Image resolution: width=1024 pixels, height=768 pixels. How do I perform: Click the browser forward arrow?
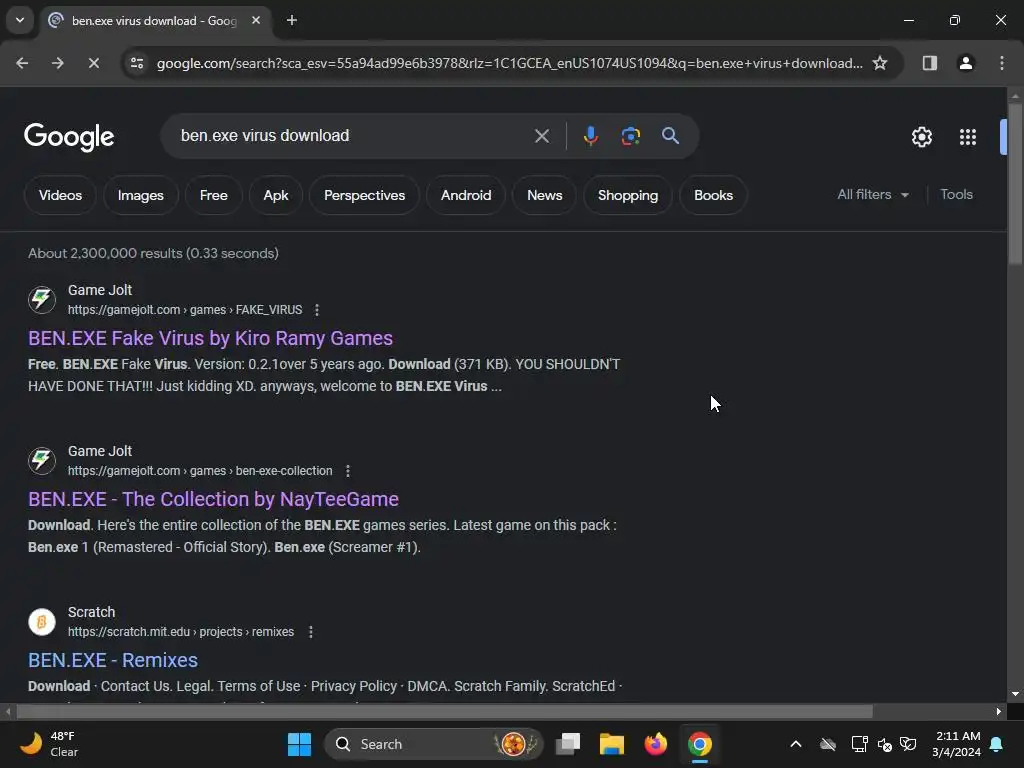coord(57,63)
